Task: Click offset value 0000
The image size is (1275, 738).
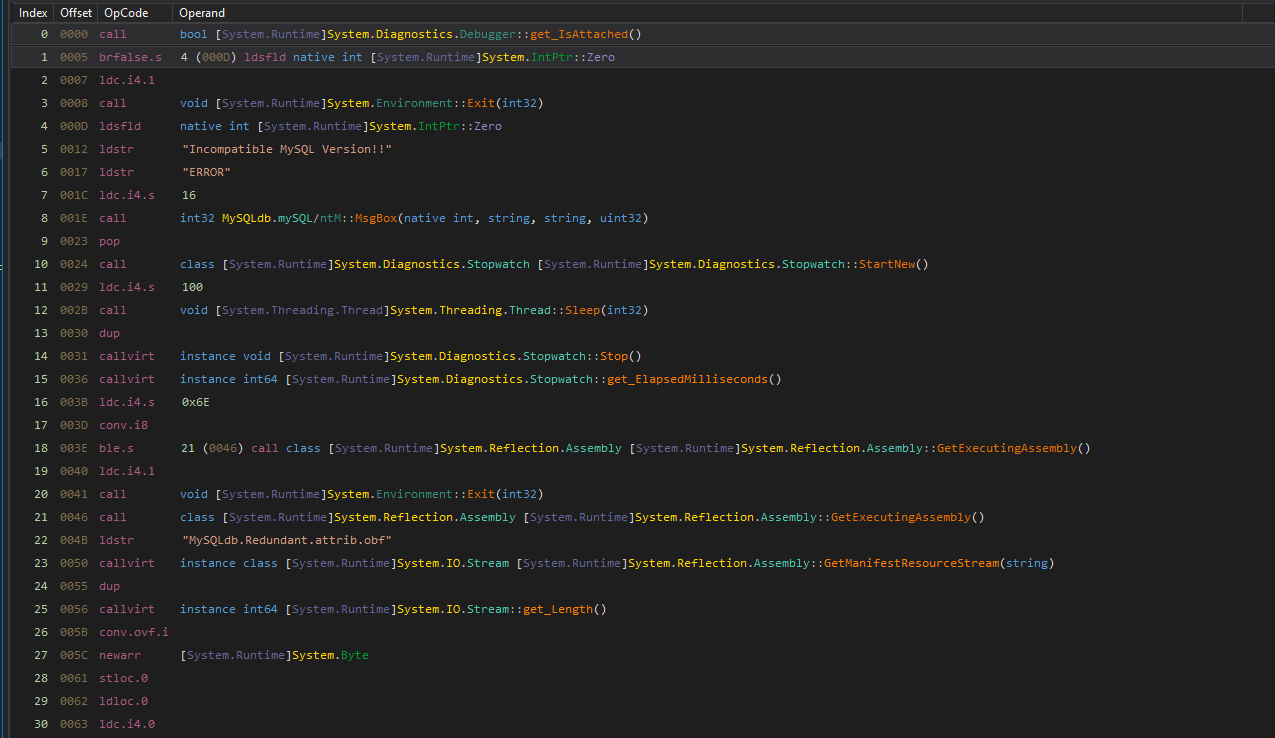Action: pos(74,34)
